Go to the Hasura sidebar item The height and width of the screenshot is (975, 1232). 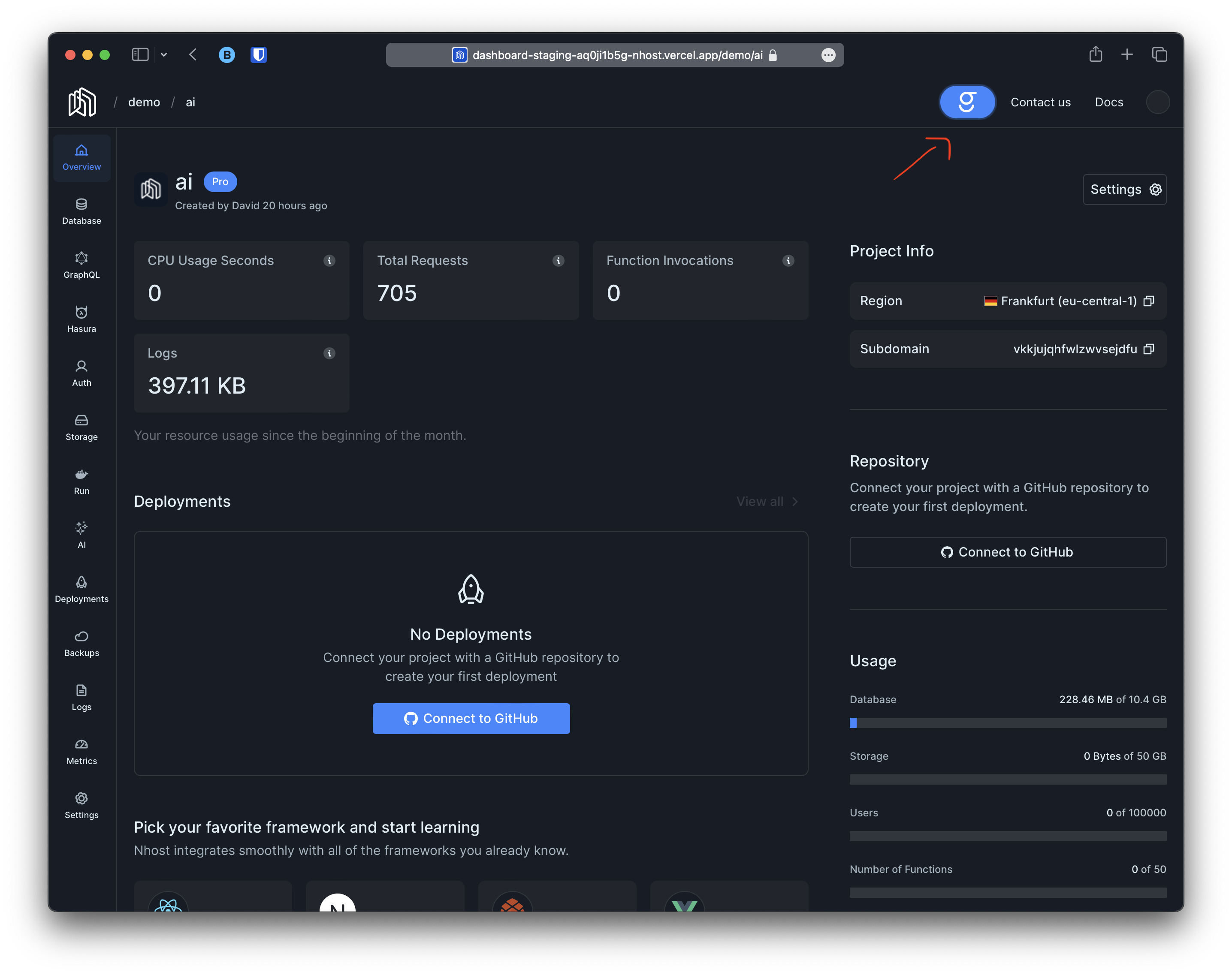point(81,320)
